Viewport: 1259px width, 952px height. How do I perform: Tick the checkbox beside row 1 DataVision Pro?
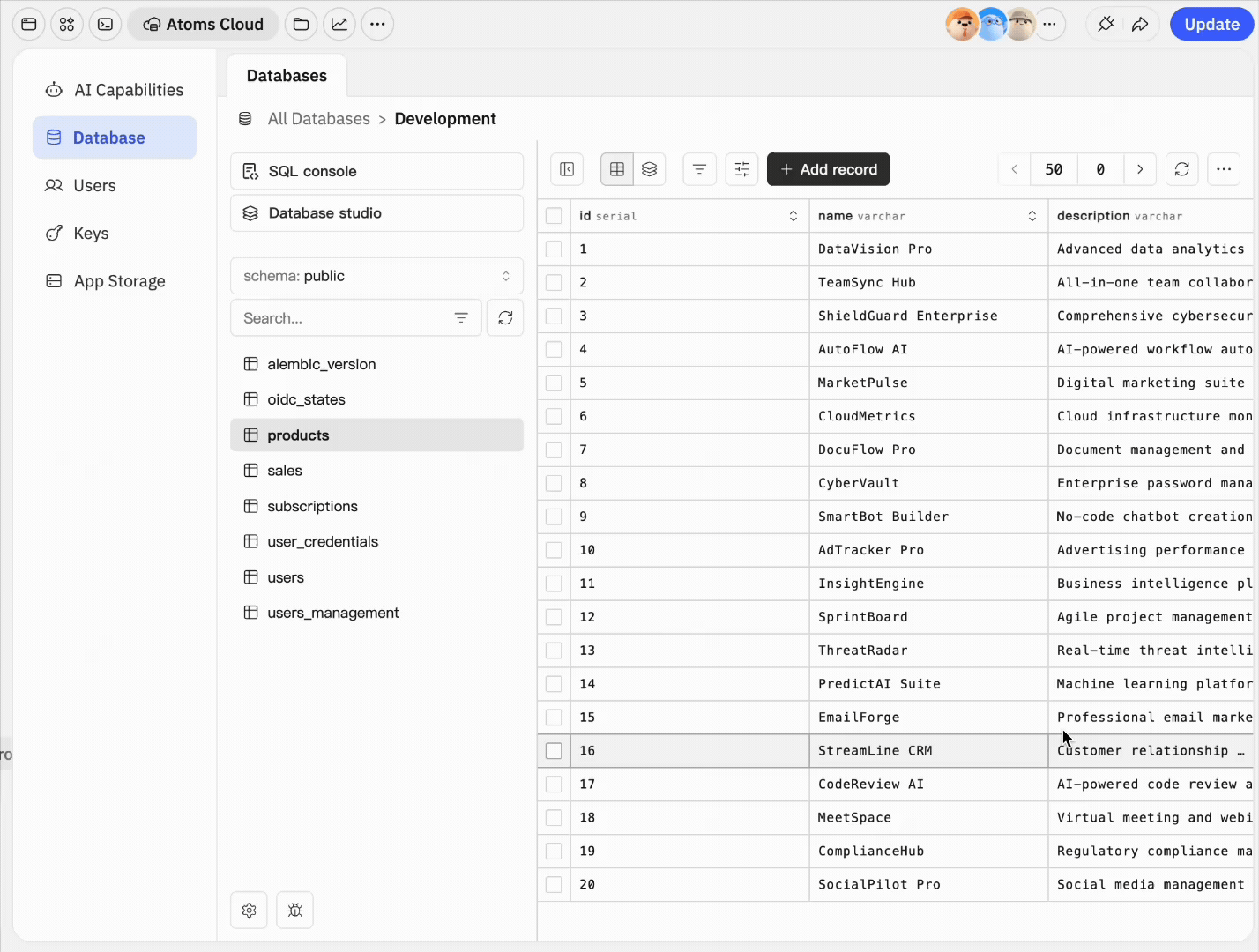click(554, 249)
